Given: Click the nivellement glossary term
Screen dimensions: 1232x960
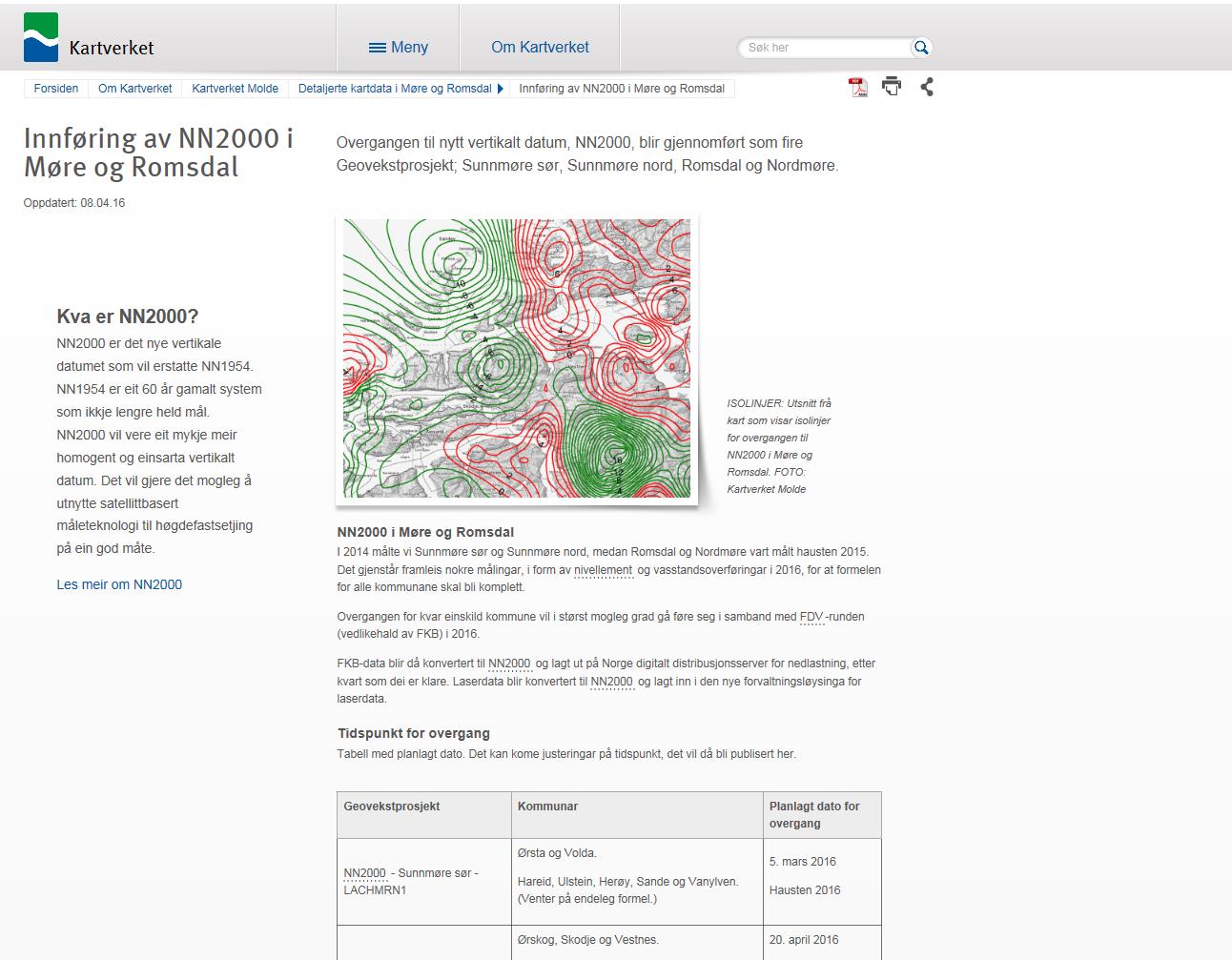Looking at the screenshot, I should tap(603, 570).
